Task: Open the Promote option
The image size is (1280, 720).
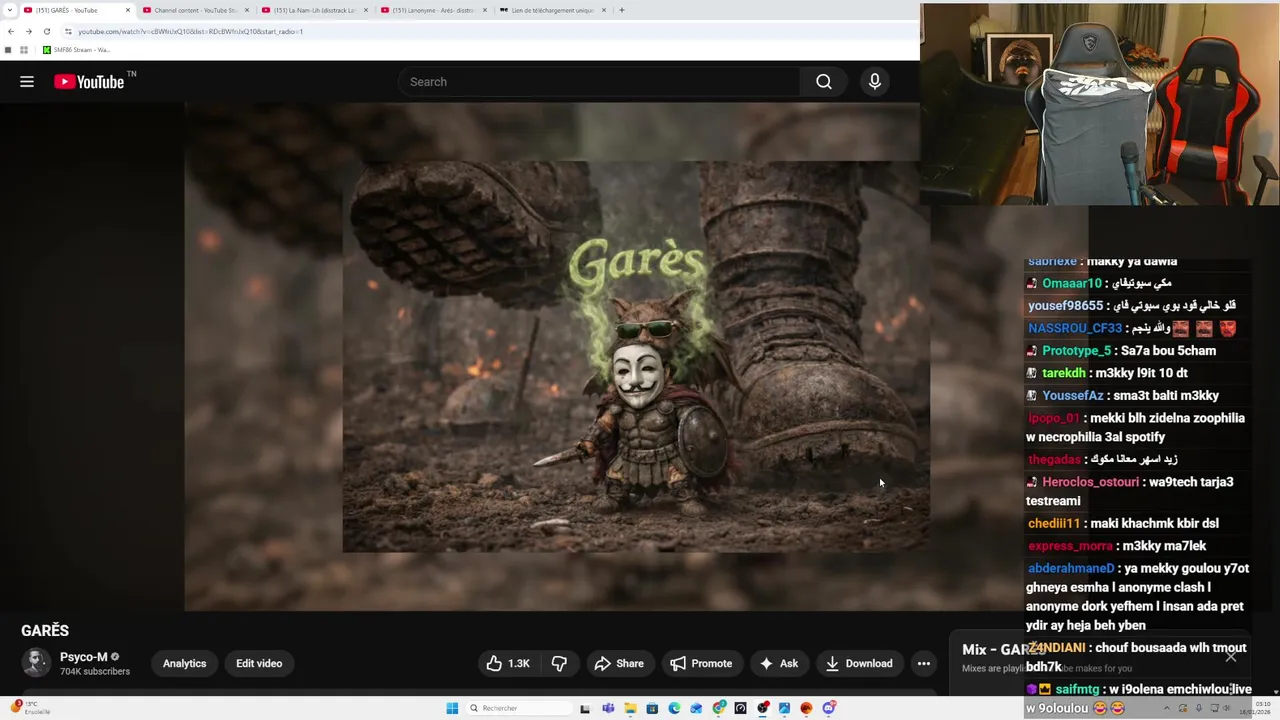Action: pyautogui.click(x=701, y=663)
